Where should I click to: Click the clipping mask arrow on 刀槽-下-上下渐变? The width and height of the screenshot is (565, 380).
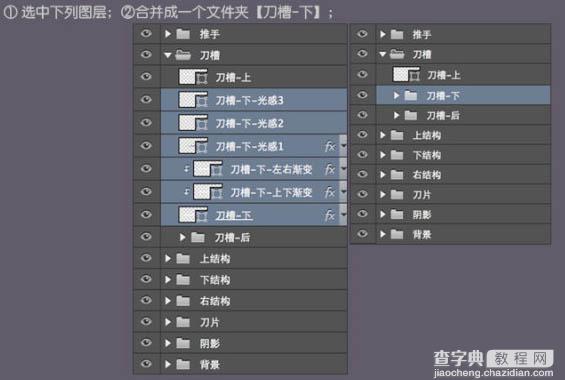[x=186, y=192]
